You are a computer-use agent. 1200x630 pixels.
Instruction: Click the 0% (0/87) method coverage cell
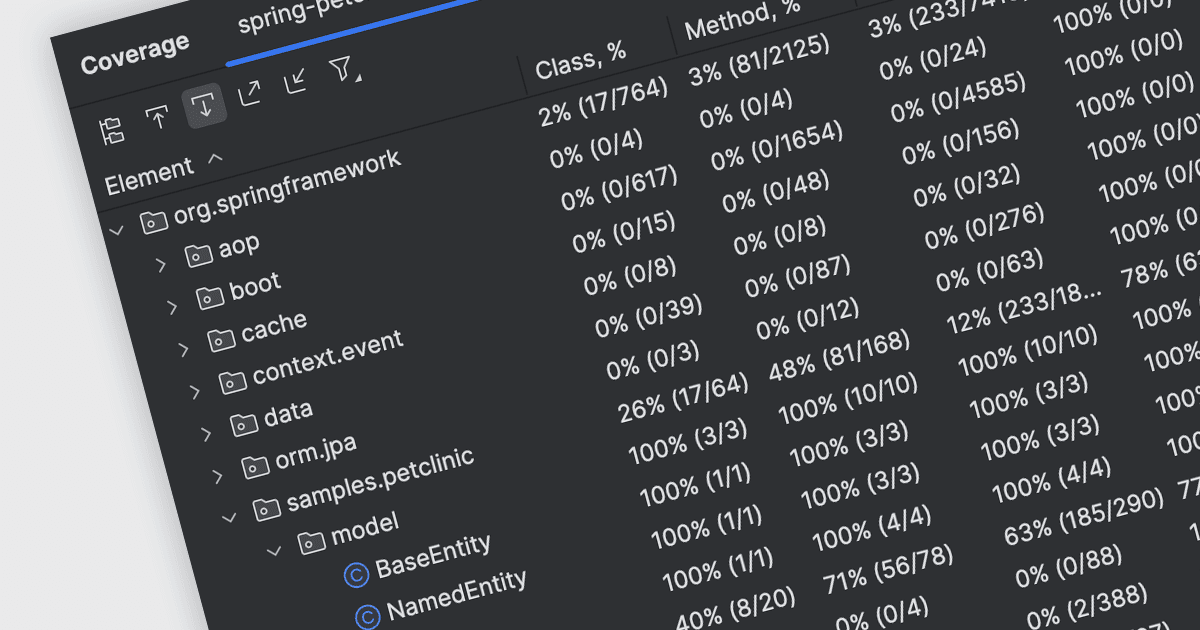click(x=798, y=276)
